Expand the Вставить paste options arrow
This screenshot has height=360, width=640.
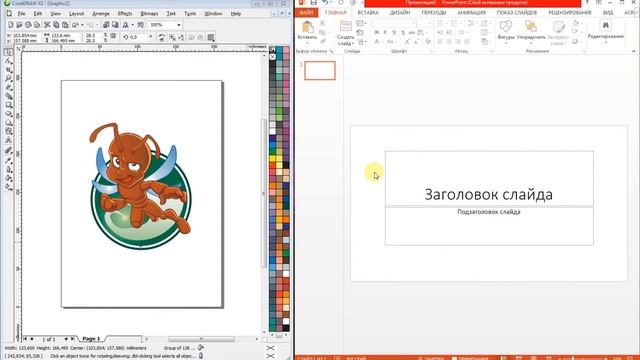307,42
